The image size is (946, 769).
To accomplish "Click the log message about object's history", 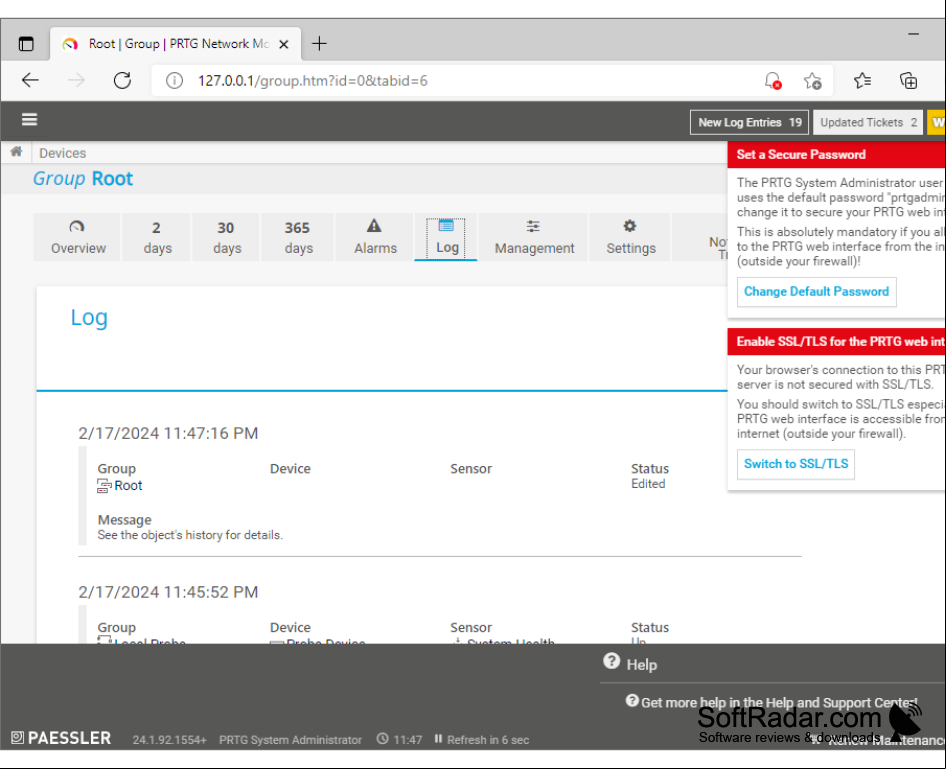I will coord(190,535).
